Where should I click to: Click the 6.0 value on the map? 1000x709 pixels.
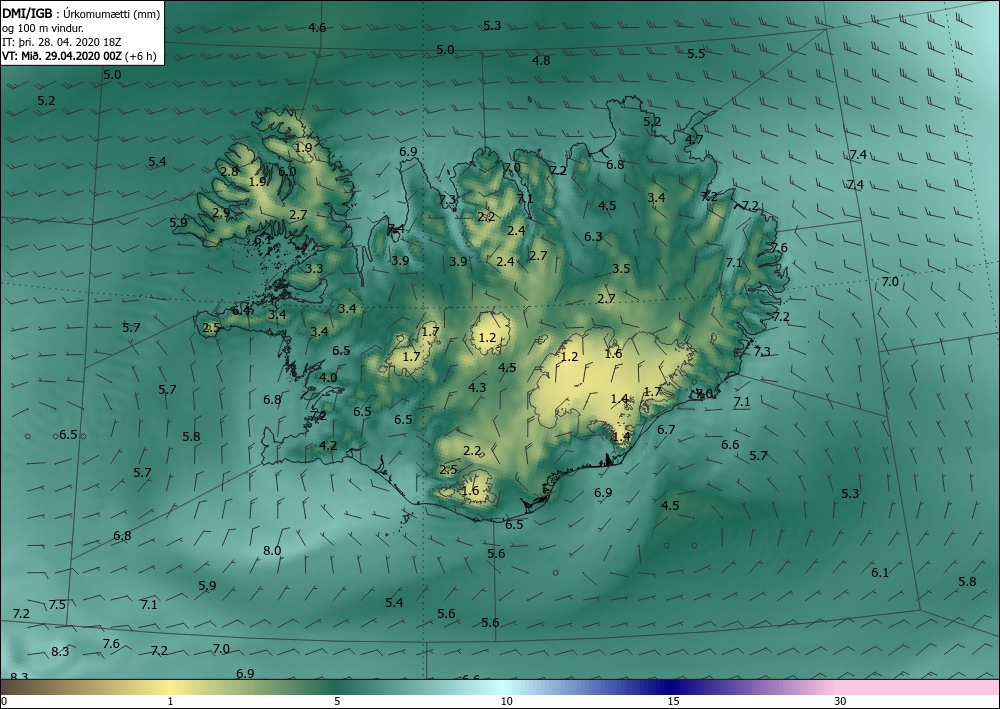point(287,171)
